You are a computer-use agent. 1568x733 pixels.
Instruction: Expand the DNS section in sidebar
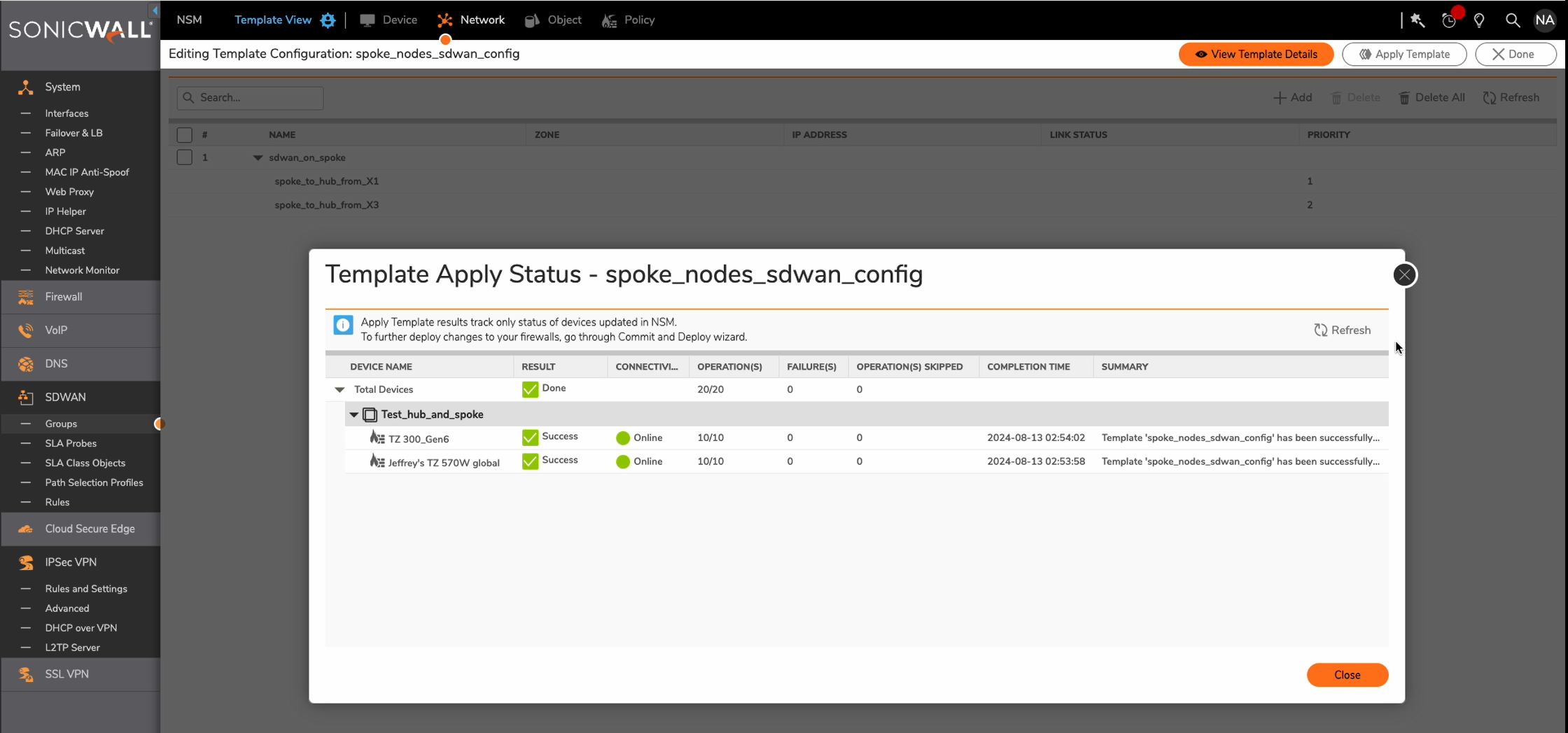tap(80, 364)
